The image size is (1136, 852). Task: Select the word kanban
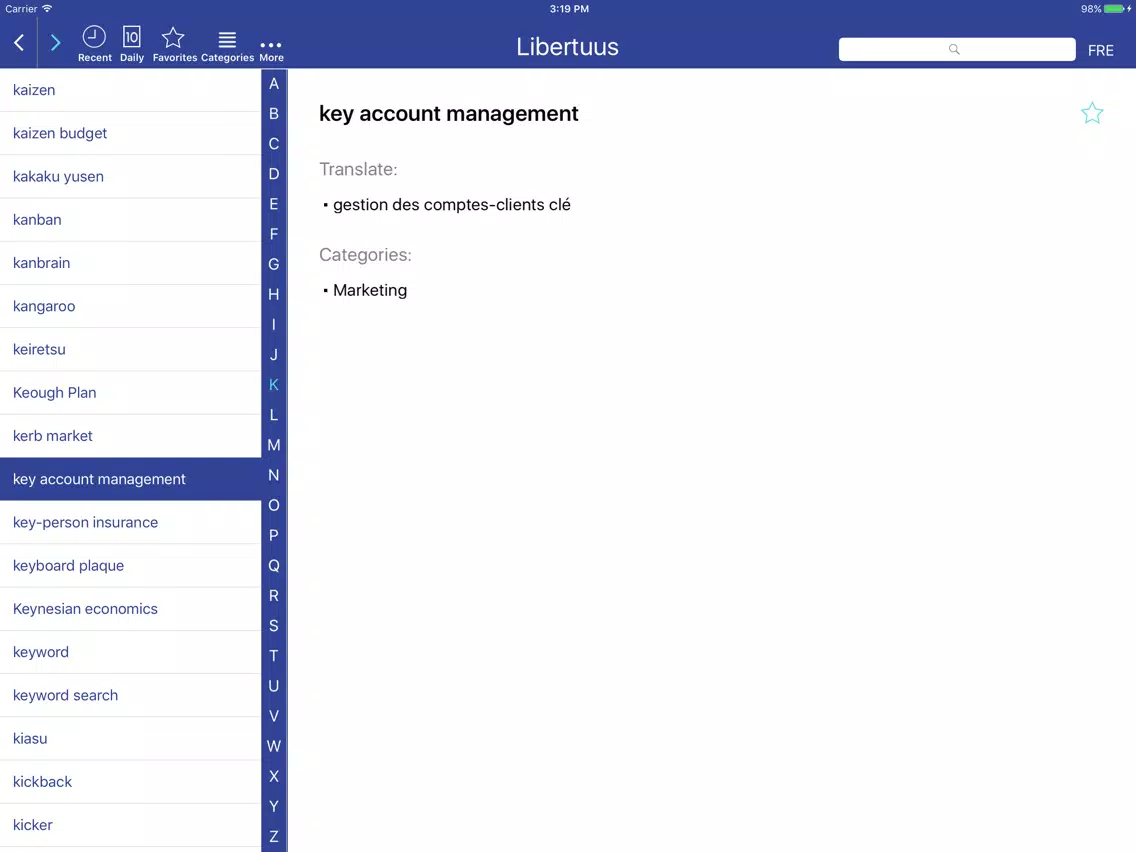coord(130,220)
